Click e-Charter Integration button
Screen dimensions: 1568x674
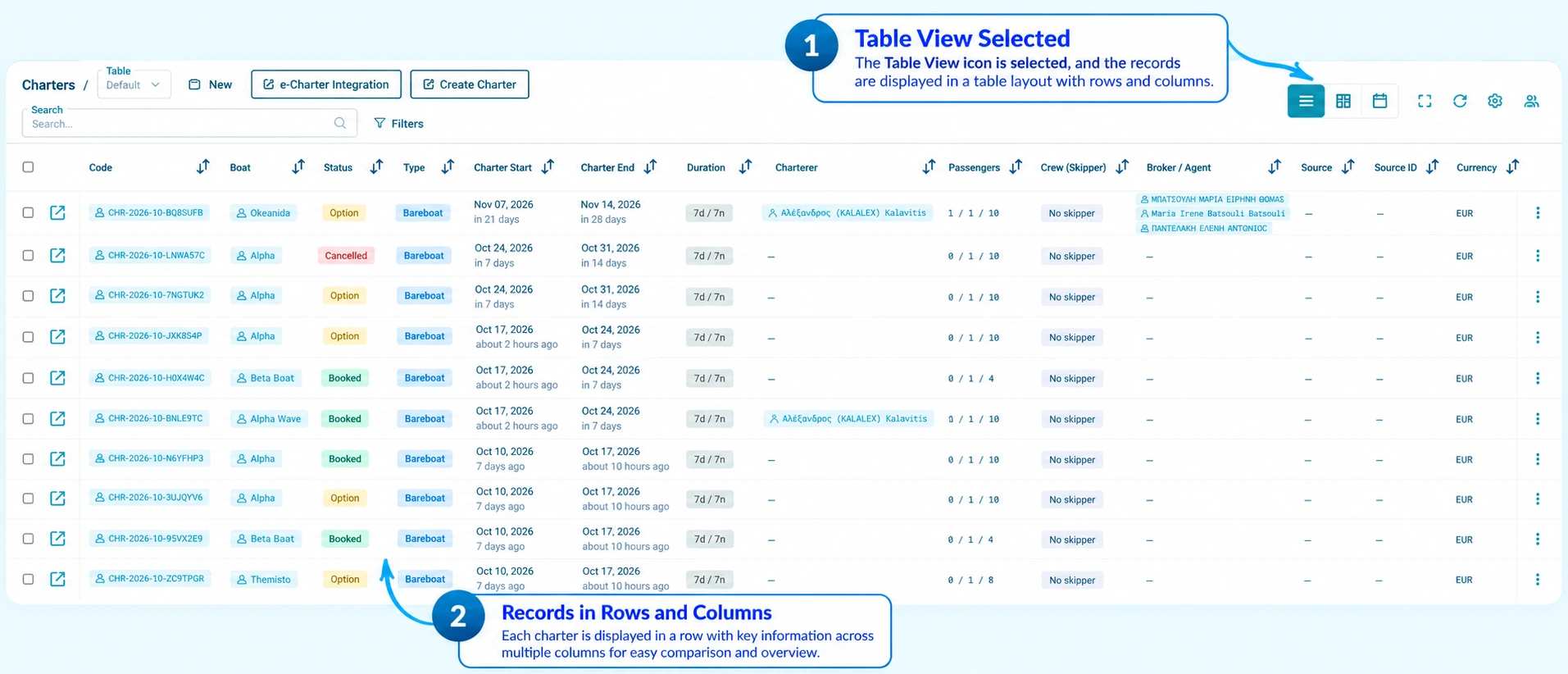click(326, 84)
